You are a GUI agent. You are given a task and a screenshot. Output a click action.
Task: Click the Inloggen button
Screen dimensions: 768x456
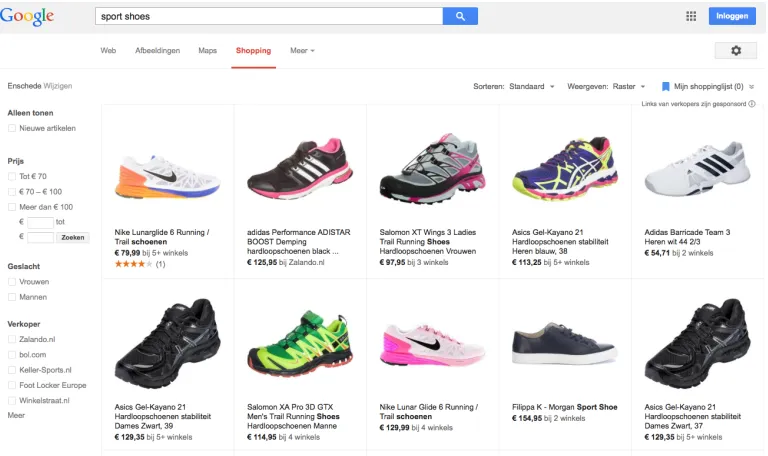tap(732, 16)
